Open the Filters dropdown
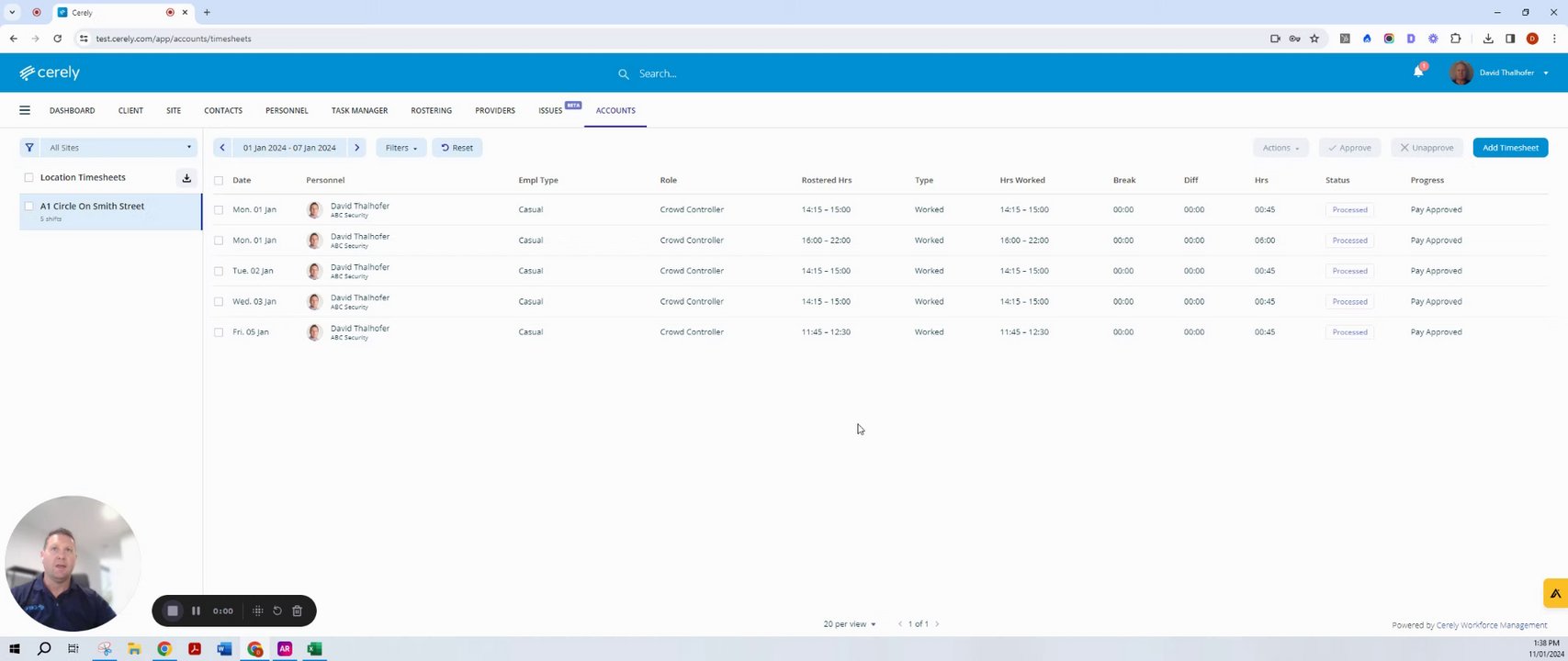The image size is (1568, 661). [x=401, y=148]
